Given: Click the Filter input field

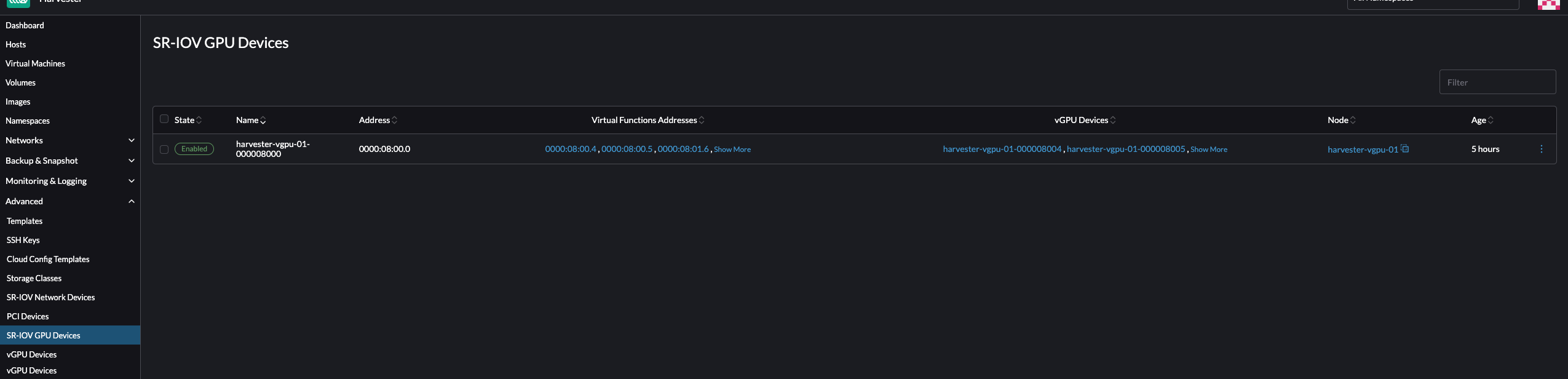Looking at the screenshot, I should (x=1497, y=82).
